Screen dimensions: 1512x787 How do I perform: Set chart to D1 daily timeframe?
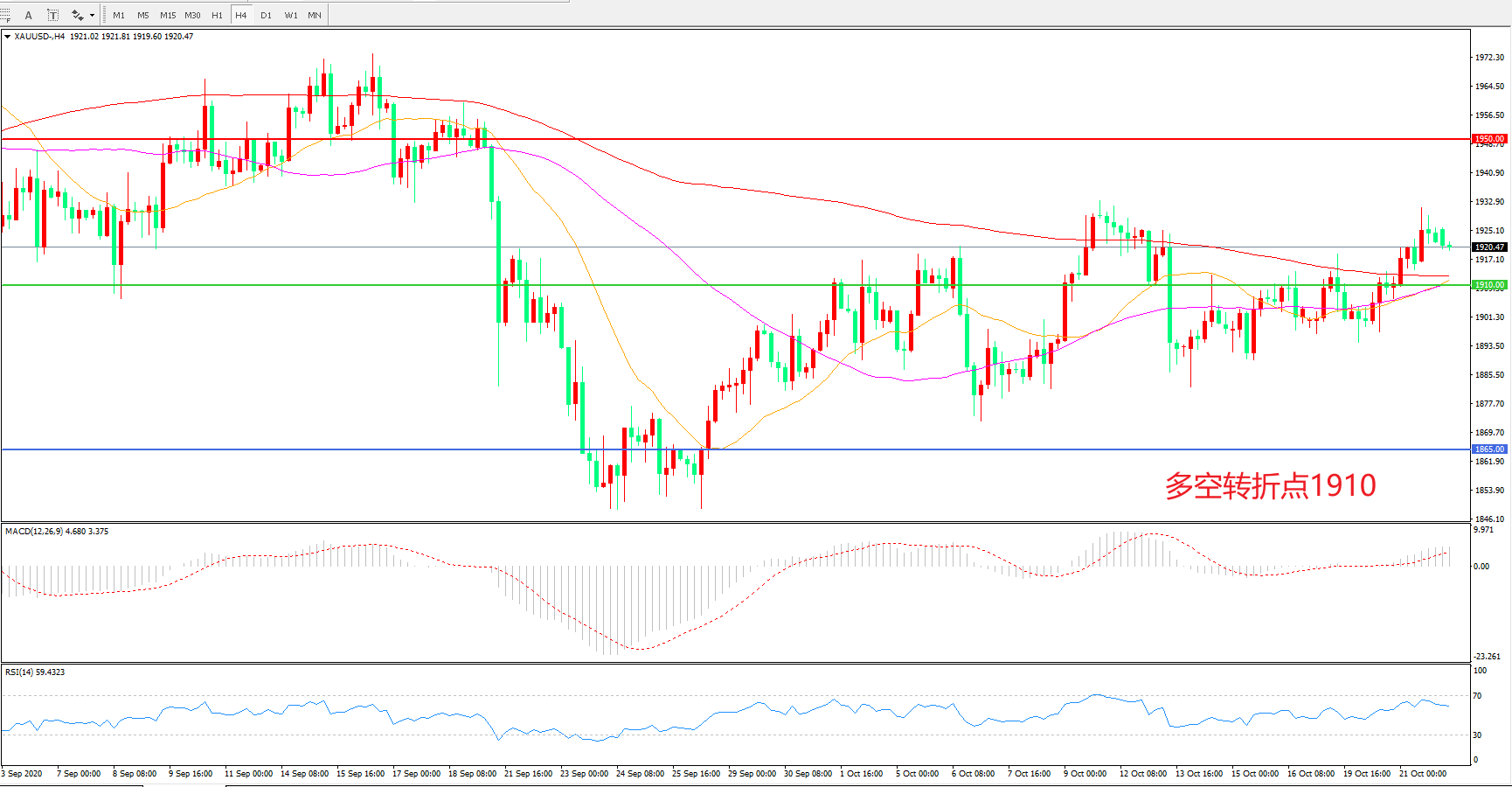tap(266, 15)
